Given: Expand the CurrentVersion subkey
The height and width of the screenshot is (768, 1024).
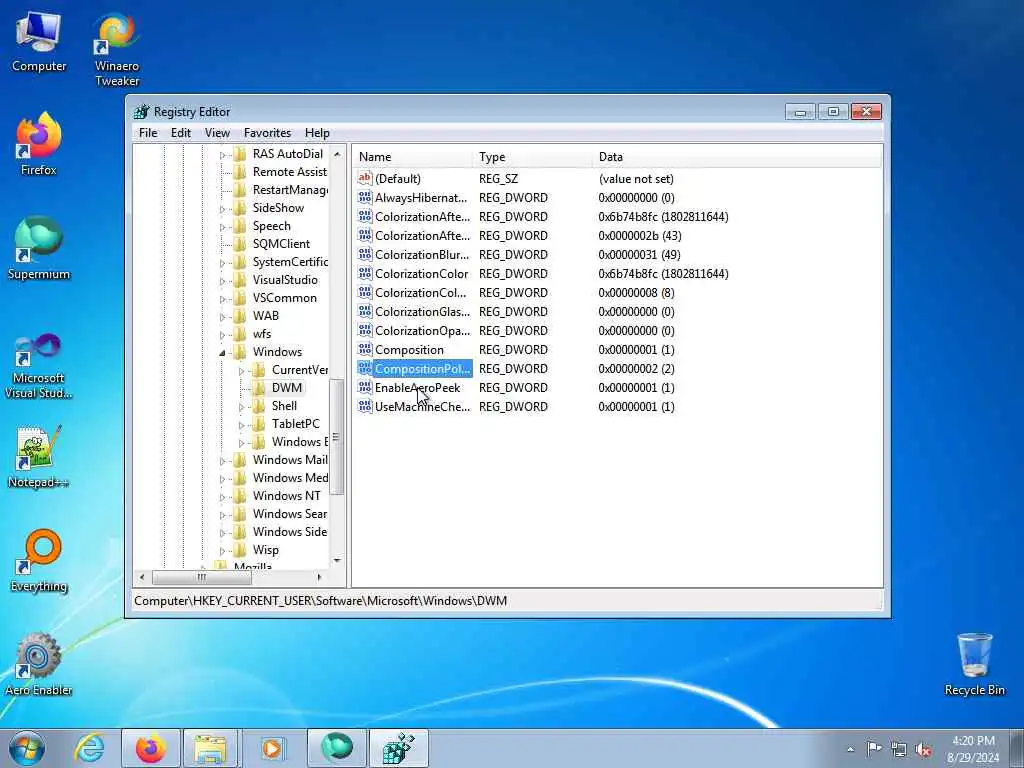Looking at the screenshot, I should coord(241,371).
